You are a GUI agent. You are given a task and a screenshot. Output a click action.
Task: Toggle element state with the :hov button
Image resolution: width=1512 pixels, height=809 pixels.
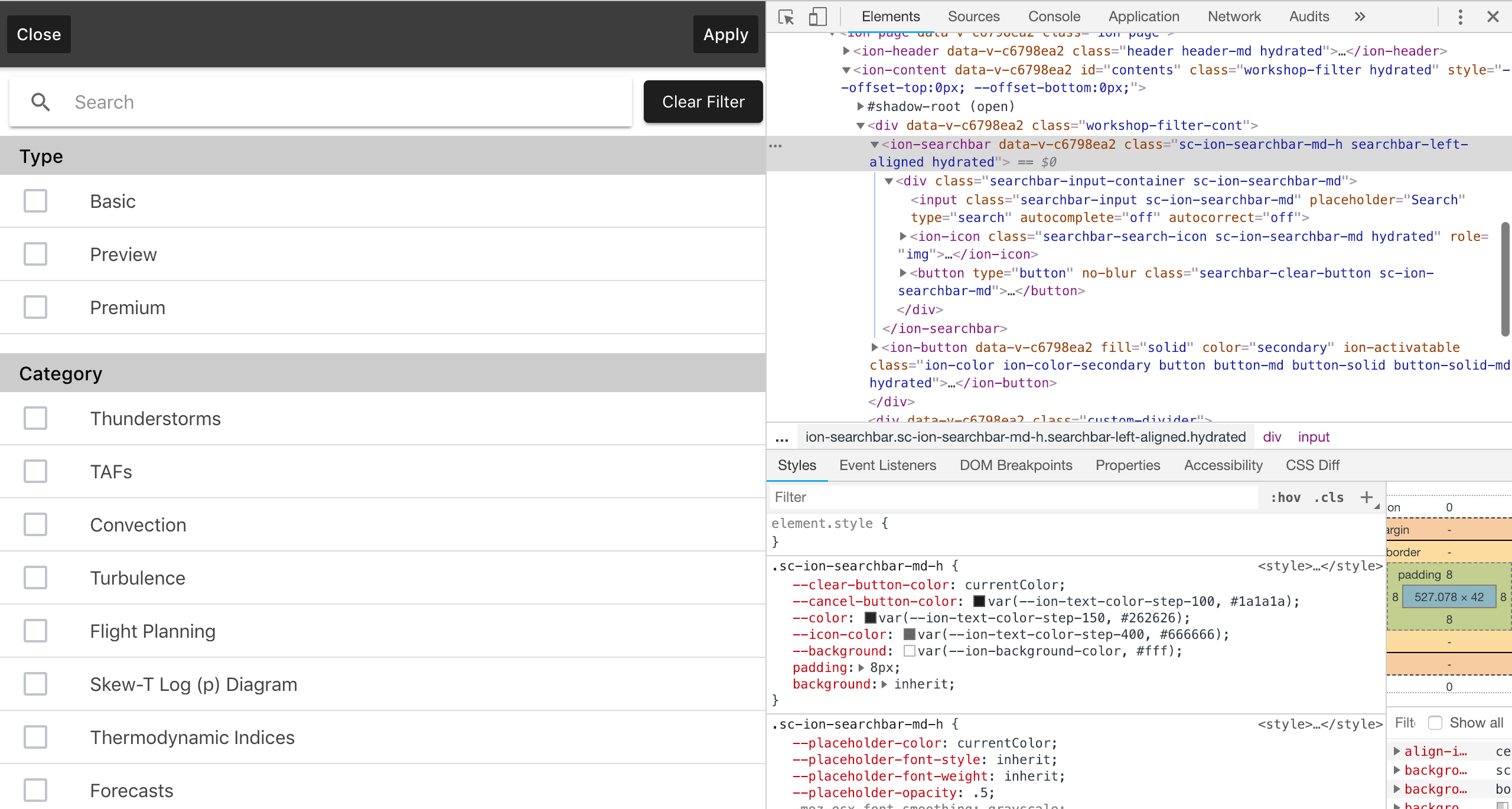tap(1285, 497)
